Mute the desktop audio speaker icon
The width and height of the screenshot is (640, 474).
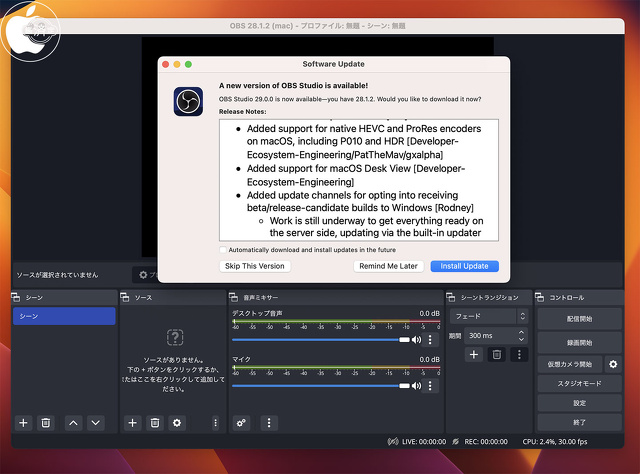416,340
